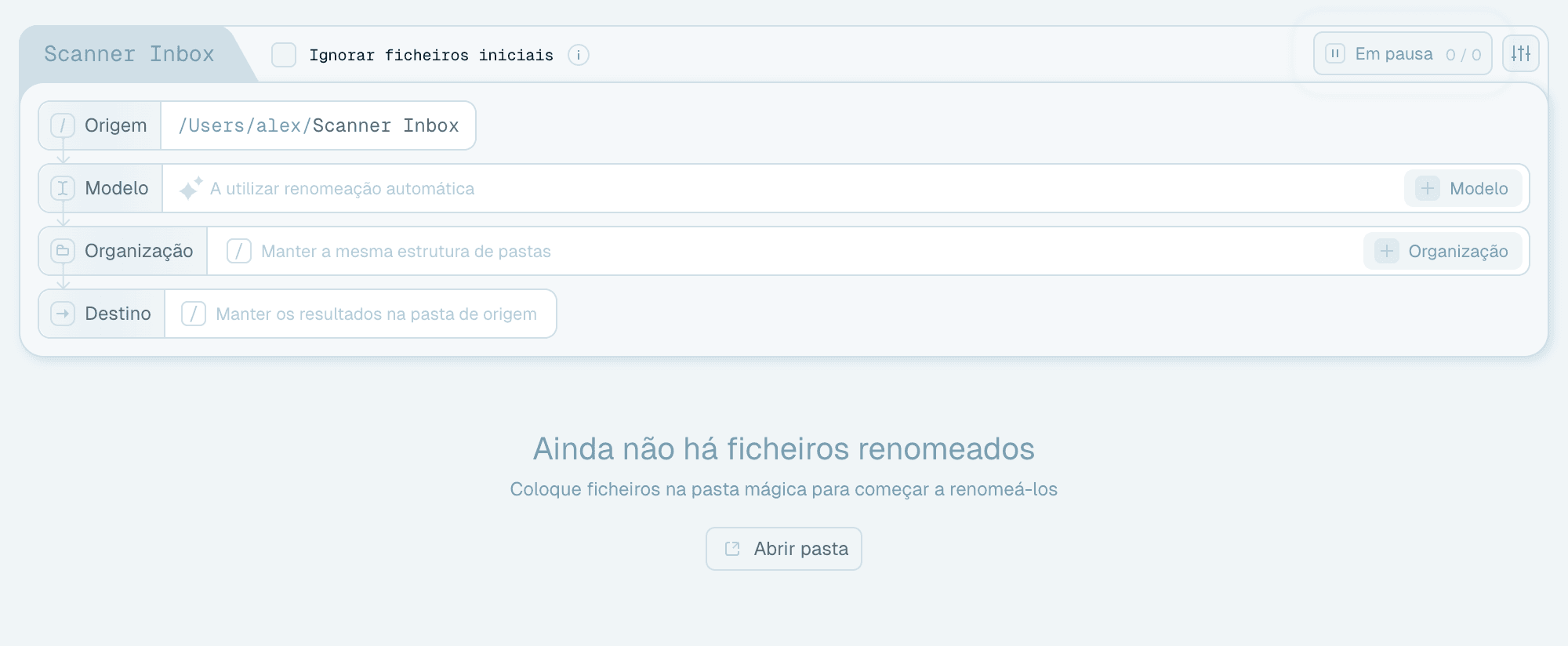Click the Organização folder icon
Viewport: 1568px width, 646px height.
click(x=63, y=251)
